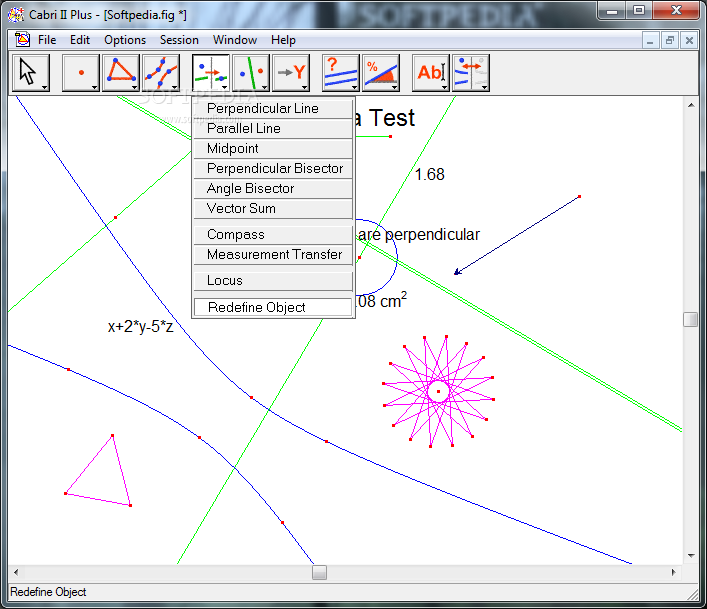This screenshot has width=707, height=609.
Task: Select the Point tool
Action: tap(81, 73)
